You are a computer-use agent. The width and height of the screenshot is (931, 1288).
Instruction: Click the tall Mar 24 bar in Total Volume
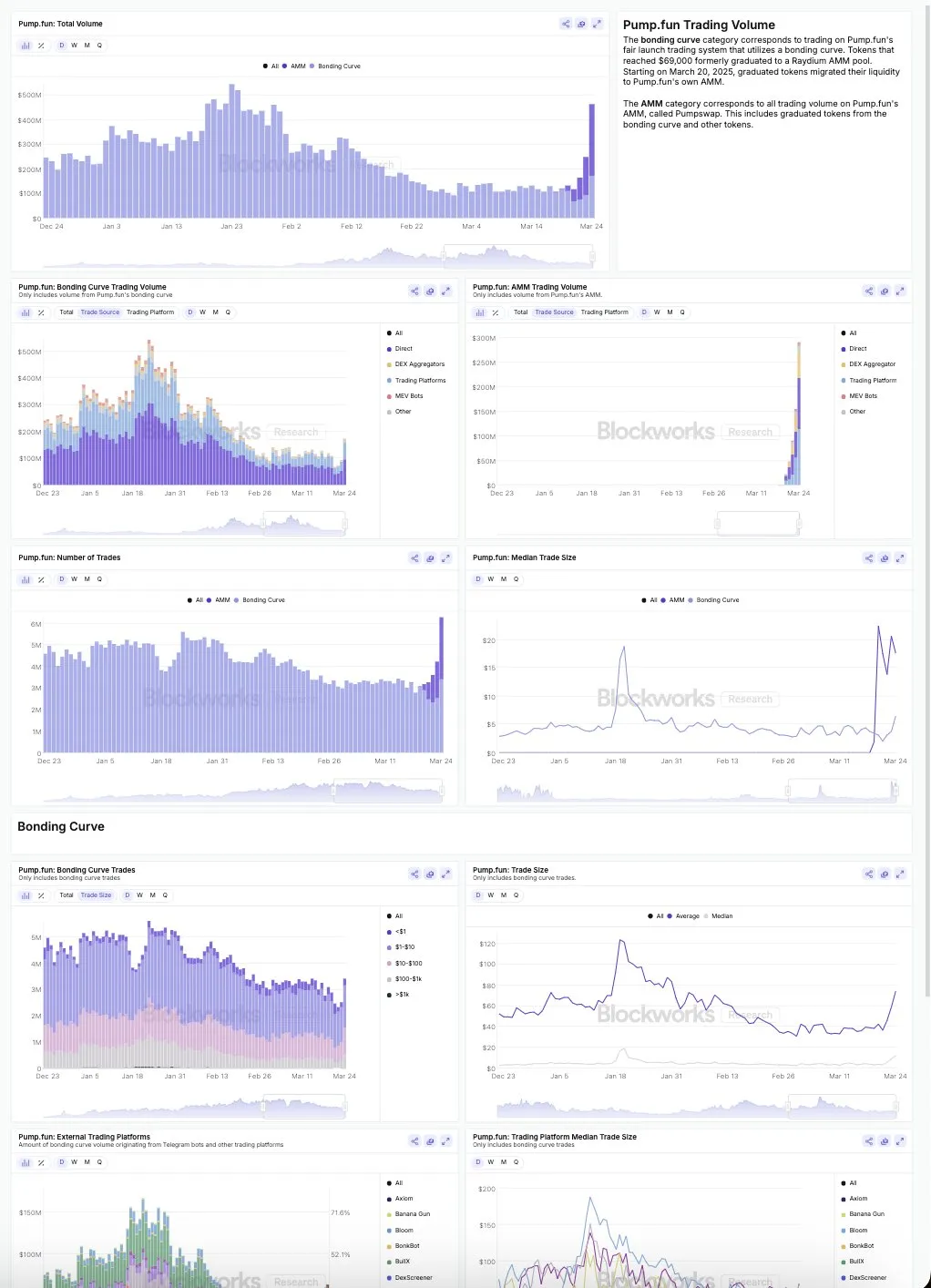(x=592, y=161)
